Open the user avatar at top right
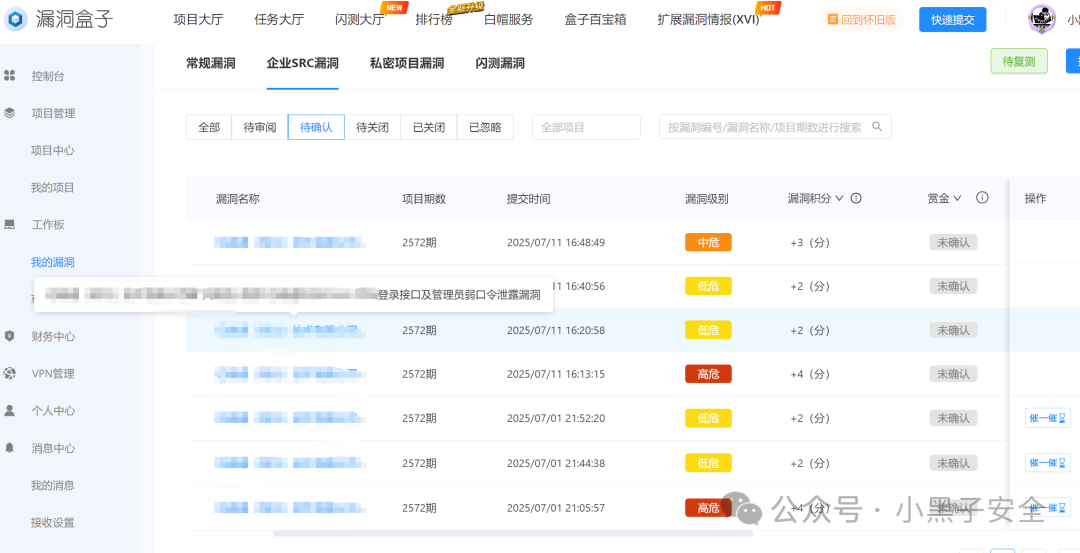Image resolution: width=1080 pixels, height=553 pixels. 1041,19
